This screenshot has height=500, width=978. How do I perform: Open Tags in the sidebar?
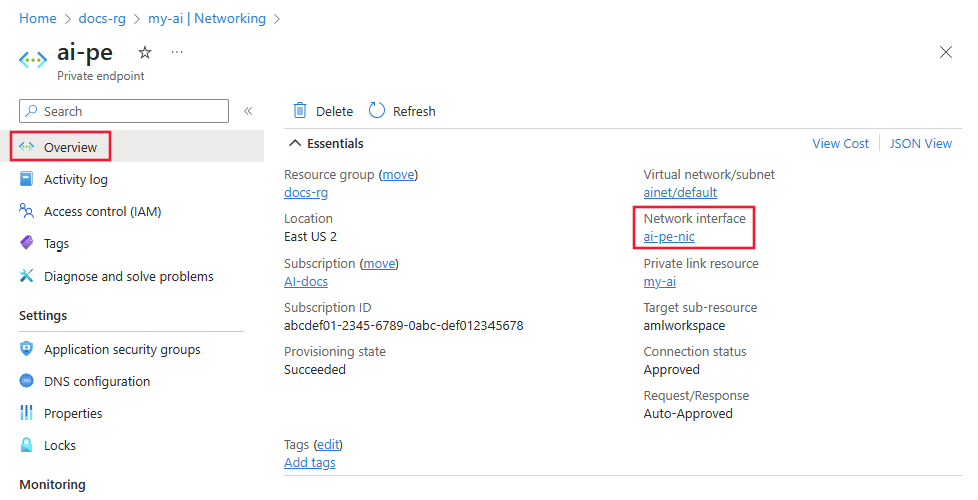pyautogui.click(x=56, y=244)
